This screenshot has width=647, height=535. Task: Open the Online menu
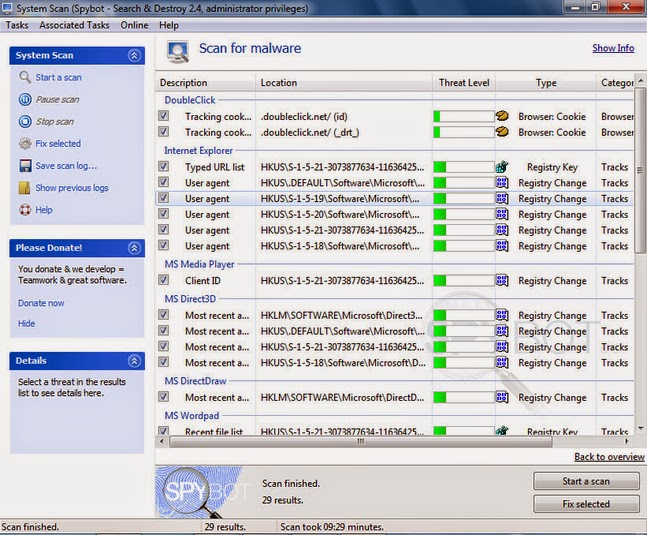pyautogui.click(x=135, y=25)
